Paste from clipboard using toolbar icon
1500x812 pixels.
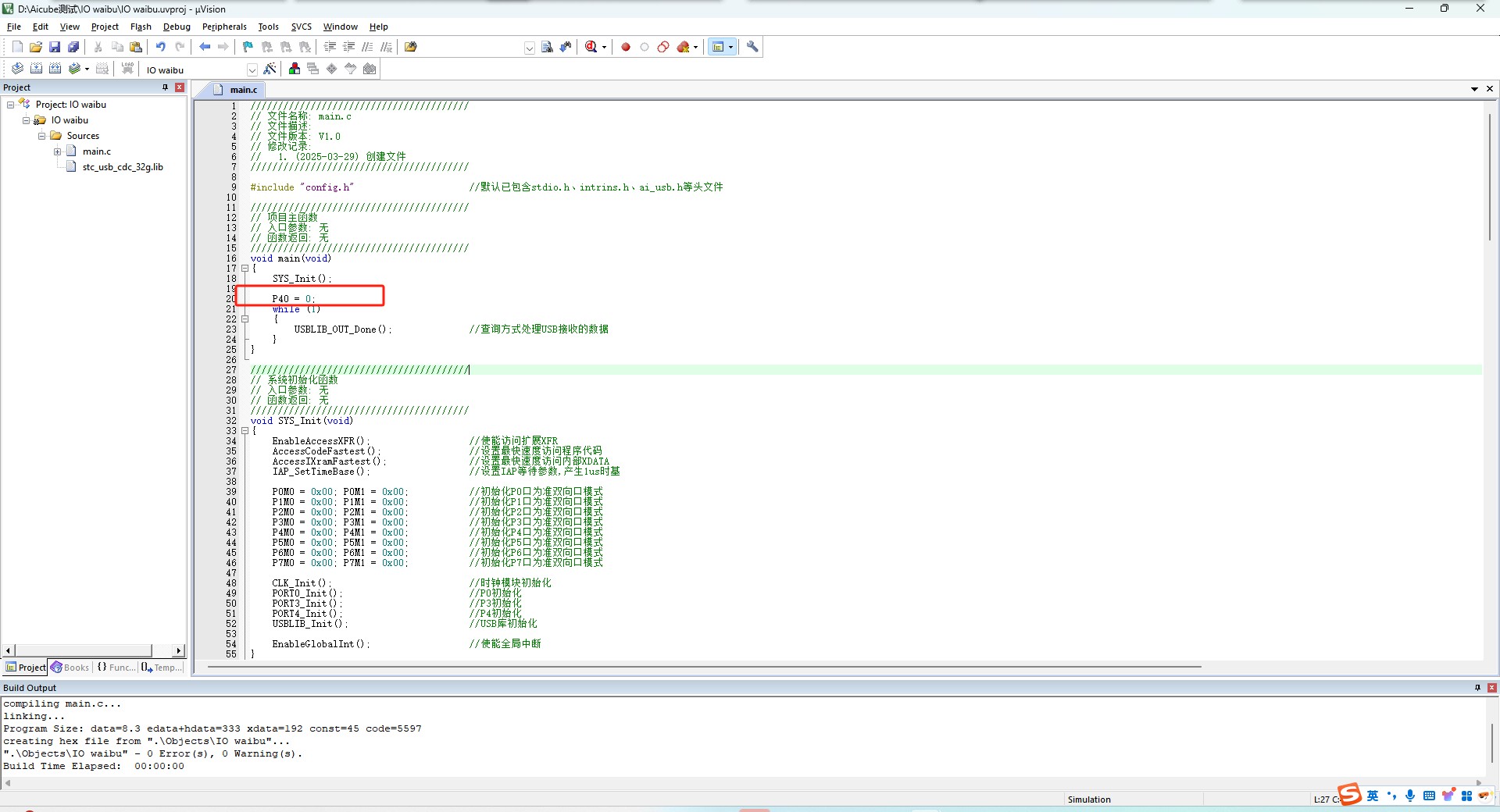(x=136, y=47)
